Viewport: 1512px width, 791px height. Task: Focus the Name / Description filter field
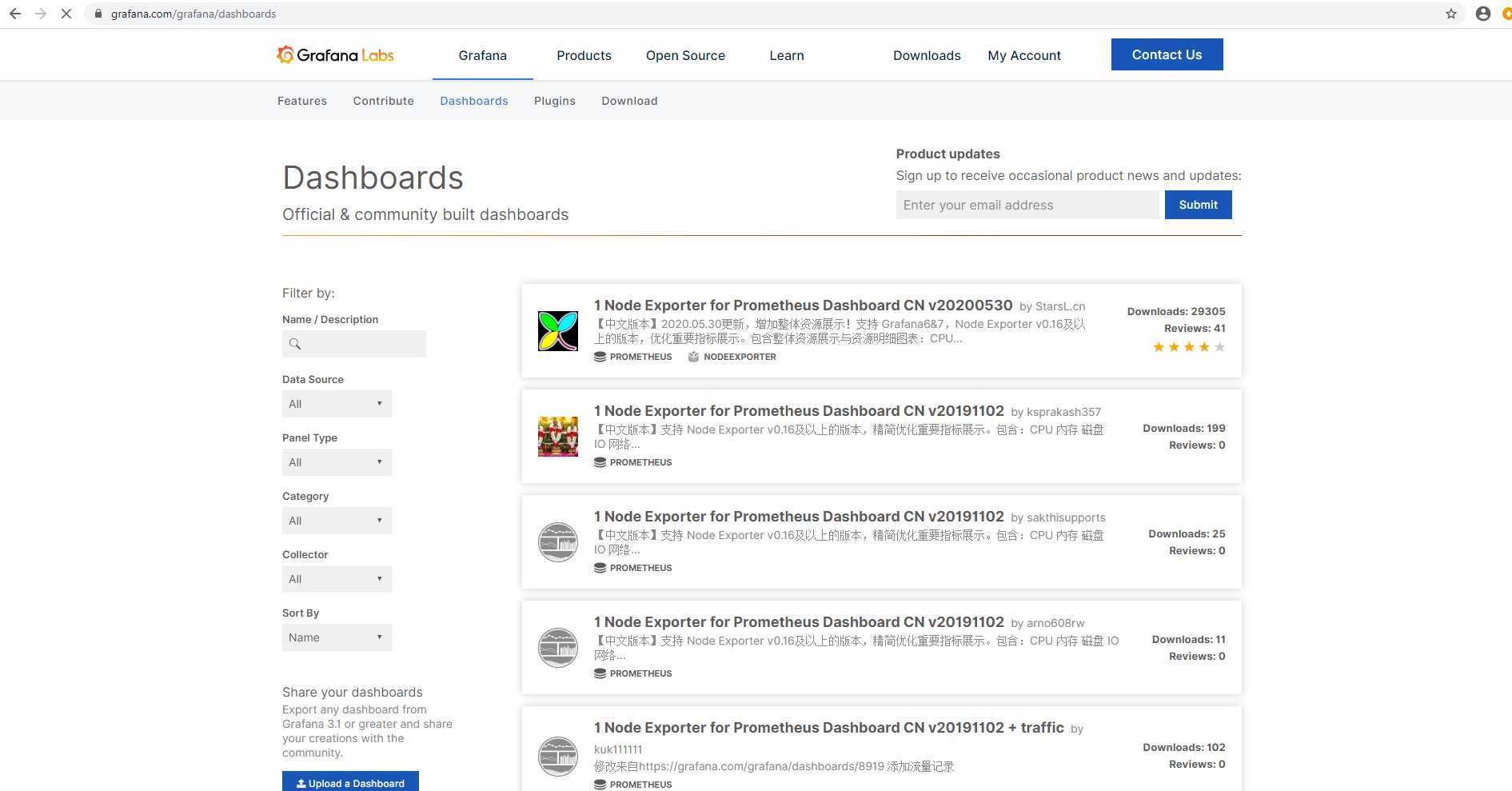[354, 344]
